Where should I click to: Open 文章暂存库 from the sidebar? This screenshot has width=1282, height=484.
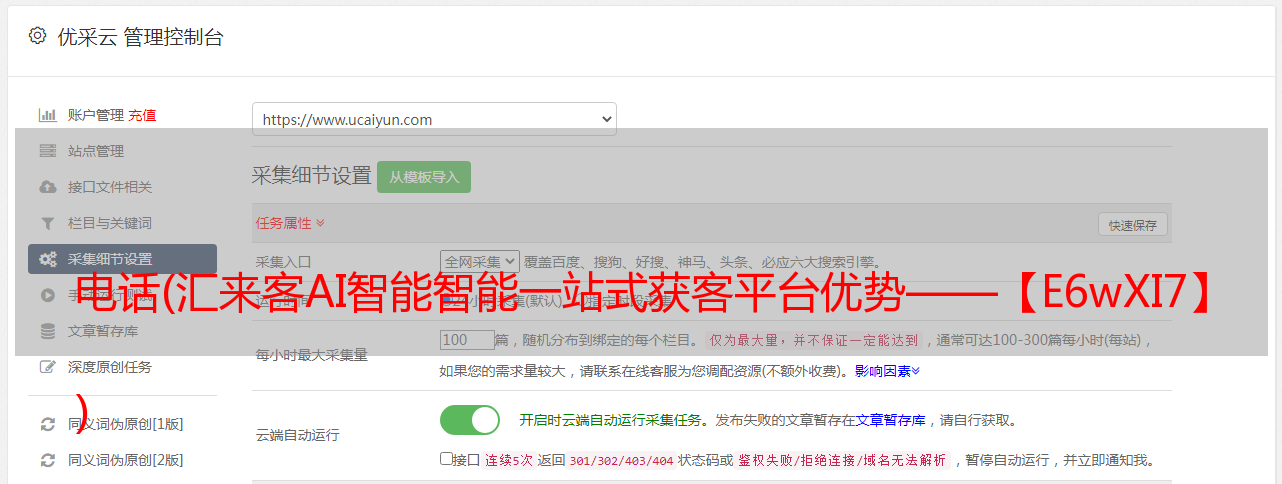click(103, 331)
